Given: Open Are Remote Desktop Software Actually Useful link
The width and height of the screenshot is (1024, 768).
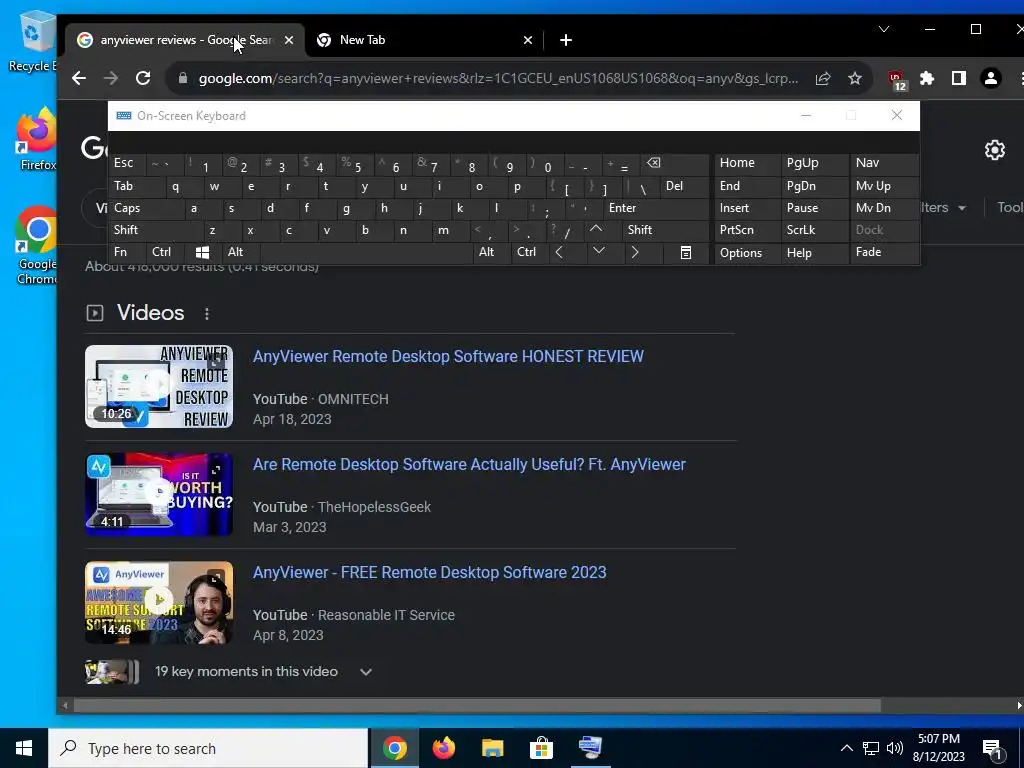Looking at the screenshot, I should point(469,464).
